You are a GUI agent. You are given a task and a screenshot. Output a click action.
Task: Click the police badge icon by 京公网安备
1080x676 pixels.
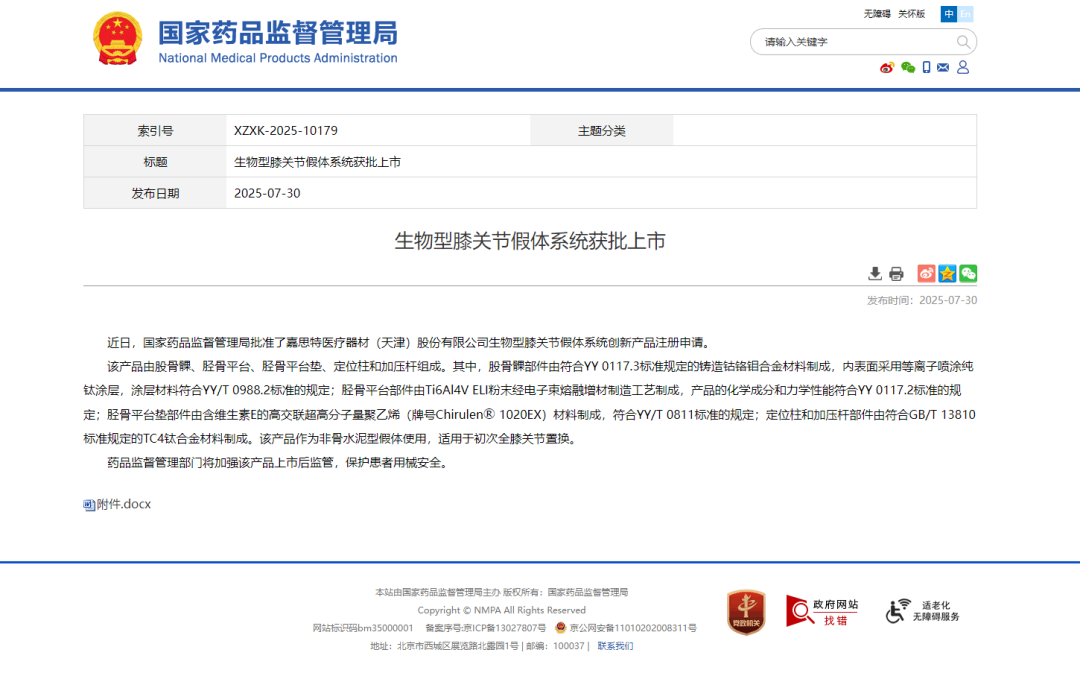click(561, 627)
